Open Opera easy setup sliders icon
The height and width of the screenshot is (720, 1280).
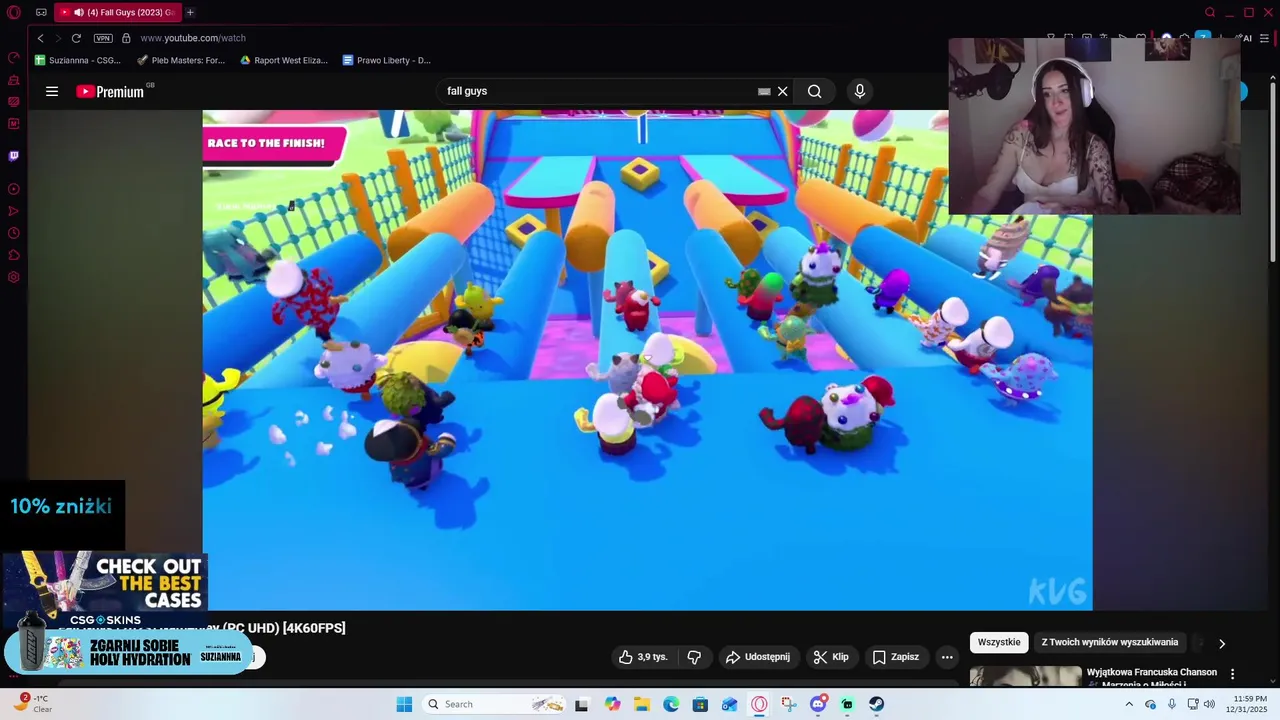click(x=1265, y=38)
